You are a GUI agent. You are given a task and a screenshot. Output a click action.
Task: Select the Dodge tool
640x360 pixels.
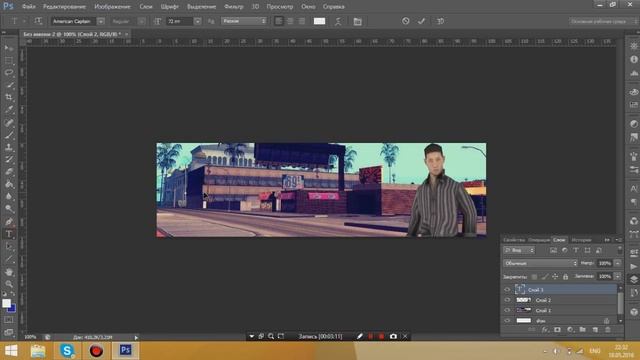[9, 209]
